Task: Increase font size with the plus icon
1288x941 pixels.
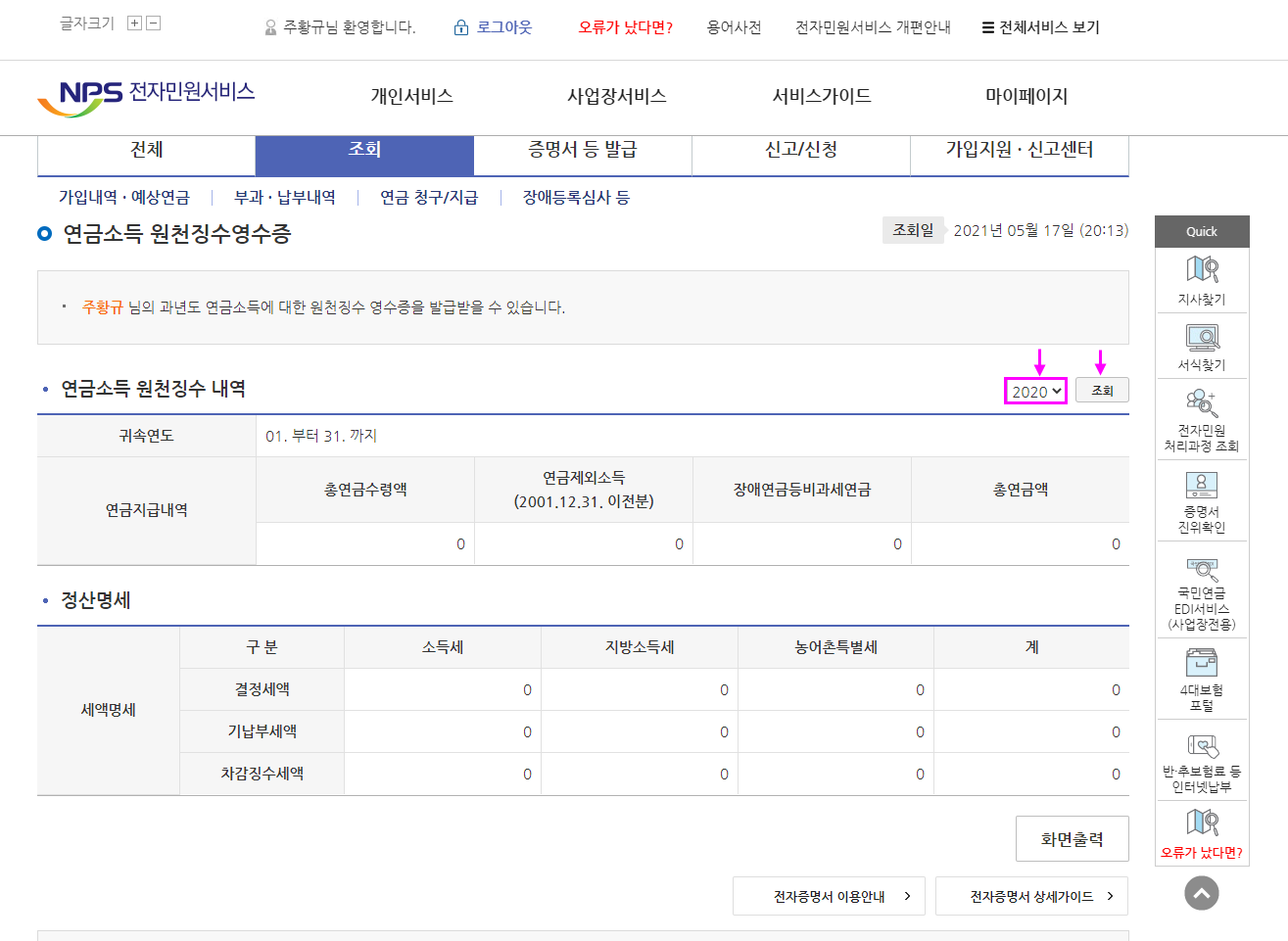Action: (135, 24)
